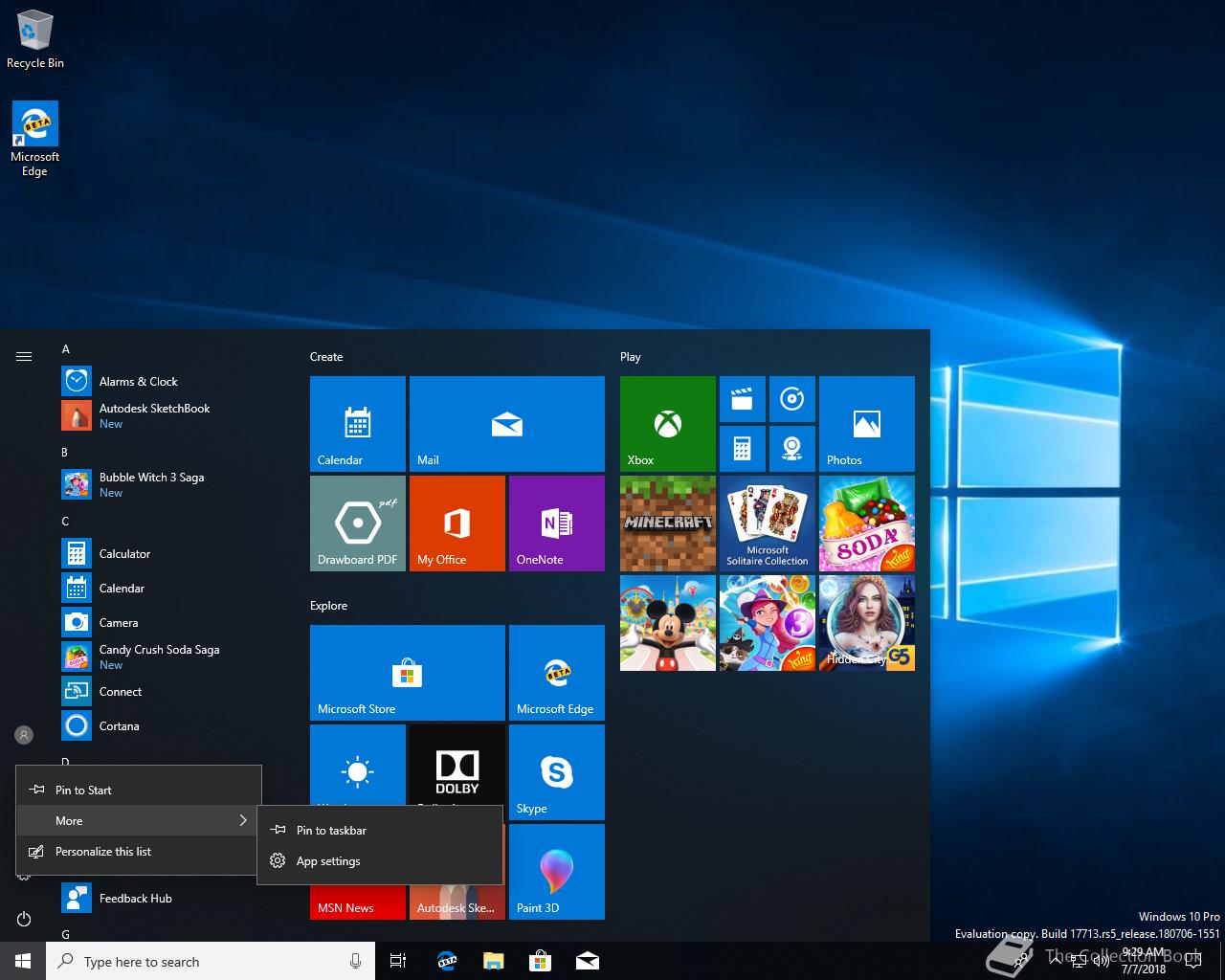Select Pin to Start menu entry
Screen dimensions: 1225x980
[139, 790]
